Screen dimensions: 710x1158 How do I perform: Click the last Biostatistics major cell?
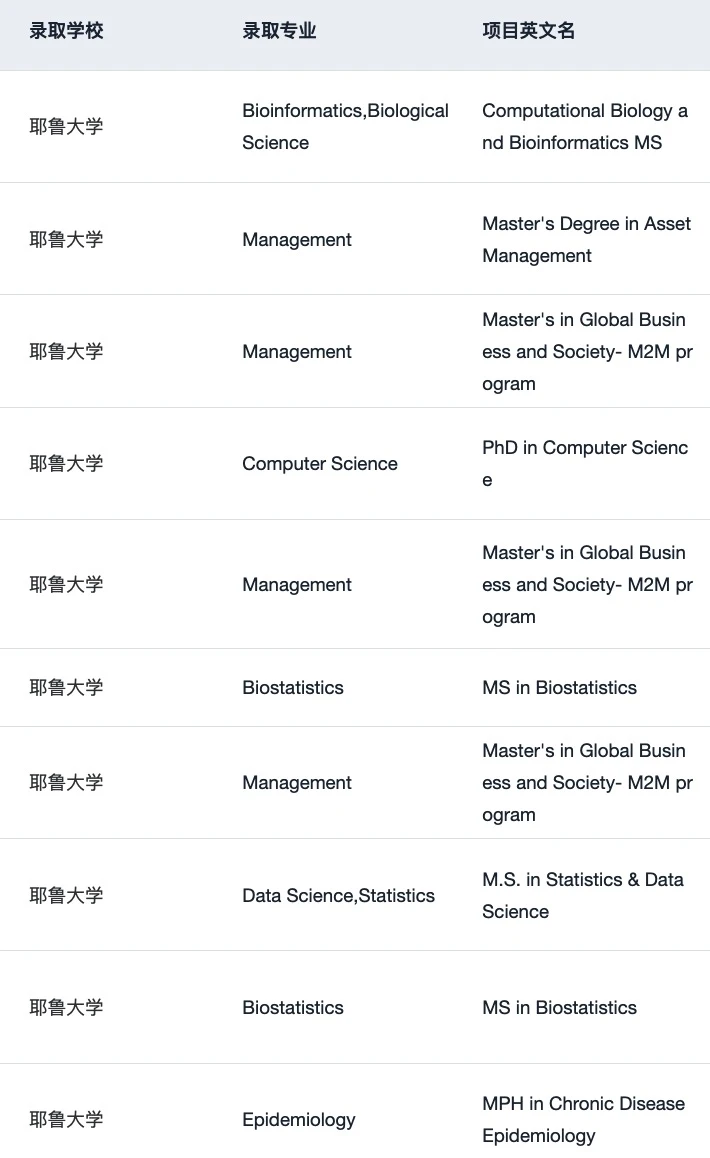coord(293,1008)
